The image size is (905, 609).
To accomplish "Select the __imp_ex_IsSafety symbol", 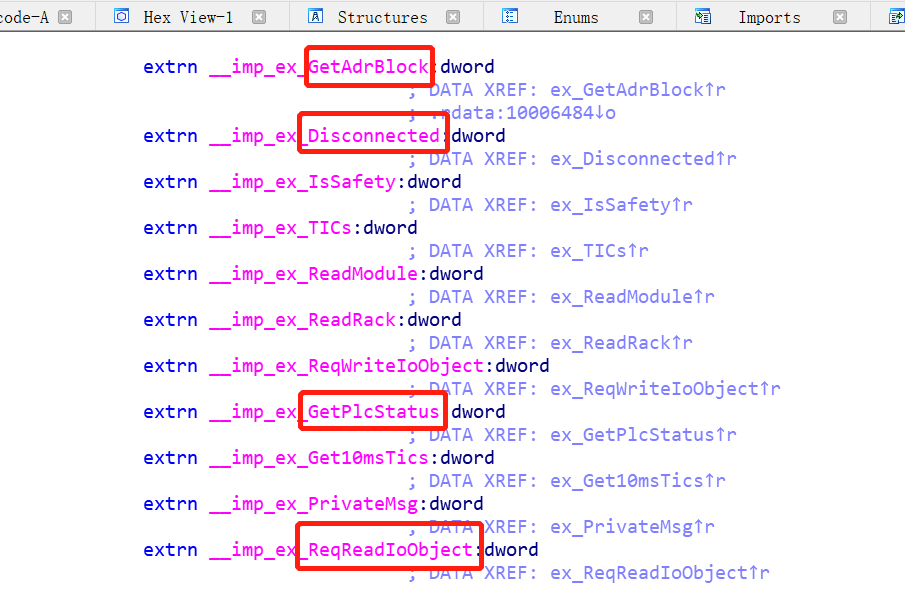I will click(302, 182).
